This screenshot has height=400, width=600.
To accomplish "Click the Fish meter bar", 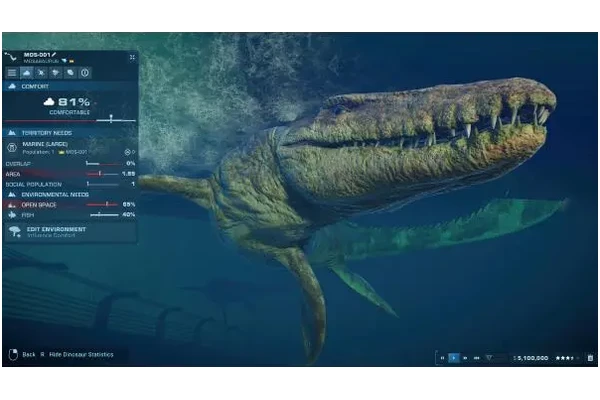I will point(104,215).
